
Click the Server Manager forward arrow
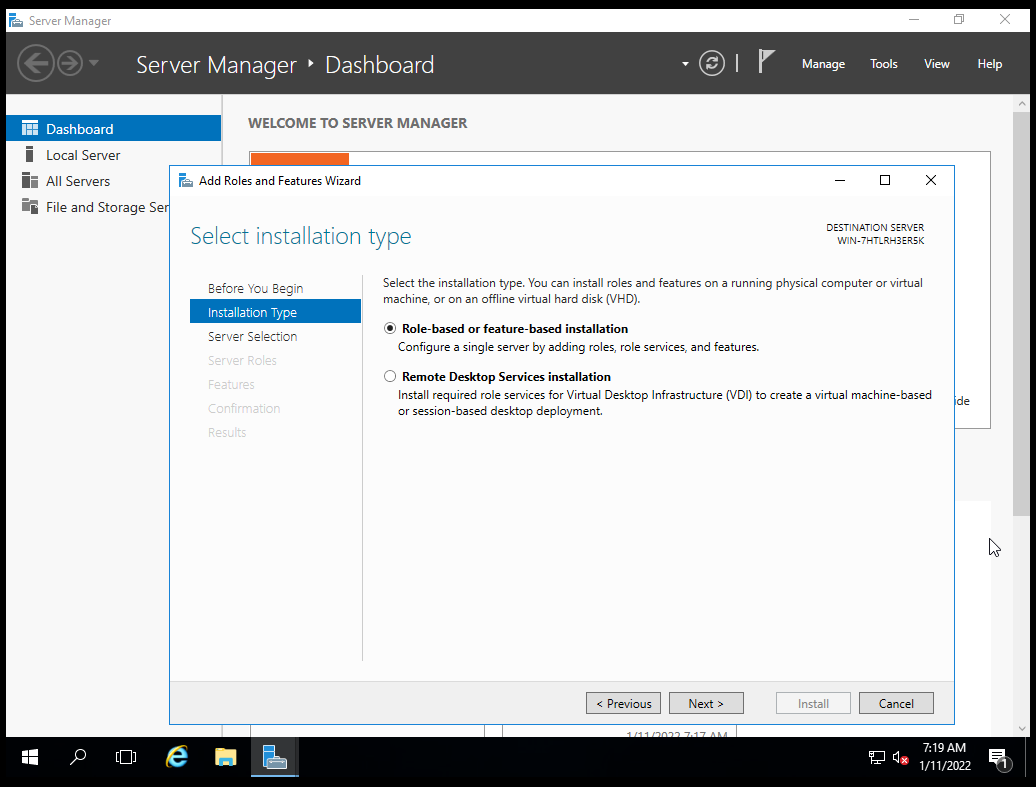pyautogui.click(x=69, y=63)
